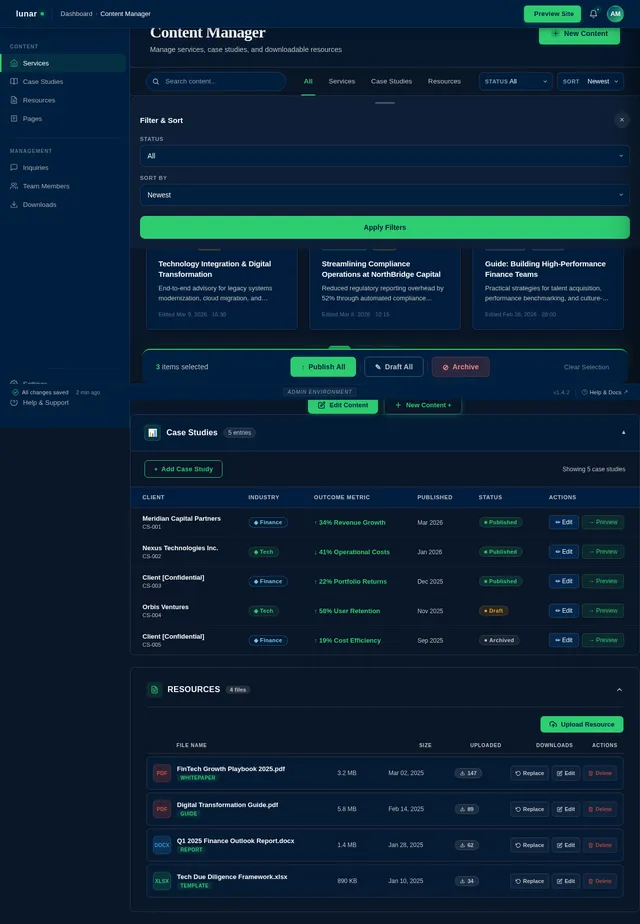Edit the Orbis Ventures case study
640x924 pixels.
coord(563,611)
